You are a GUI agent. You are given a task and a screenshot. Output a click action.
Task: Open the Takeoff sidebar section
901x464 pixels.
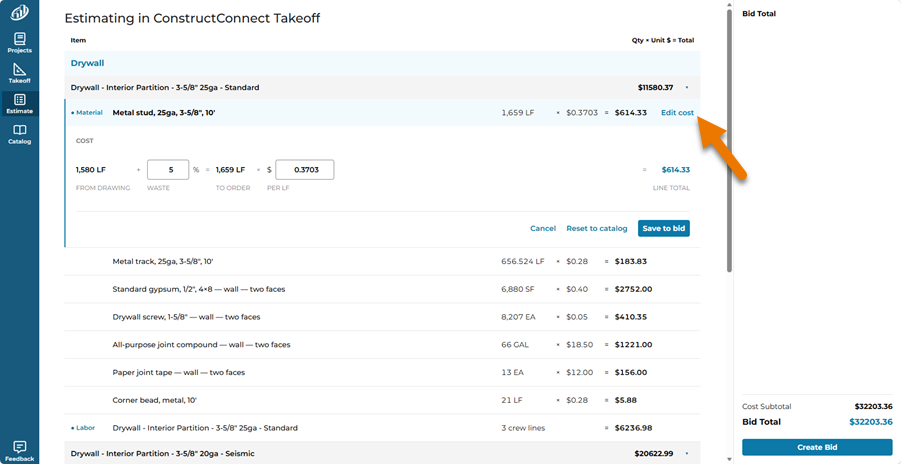[20, 74]
